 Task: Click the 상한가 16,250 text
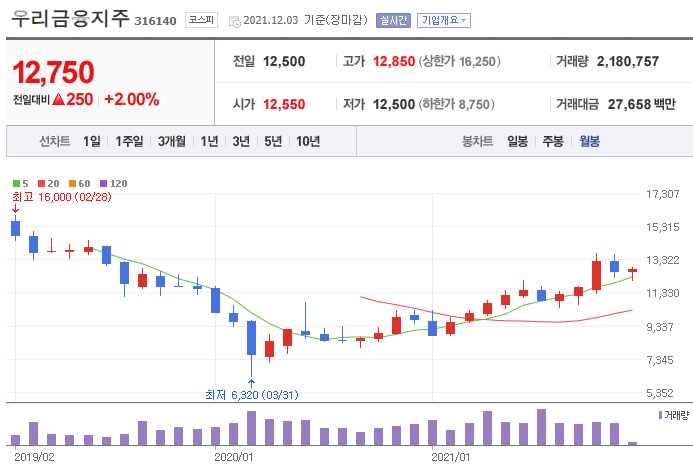point(460,61)
